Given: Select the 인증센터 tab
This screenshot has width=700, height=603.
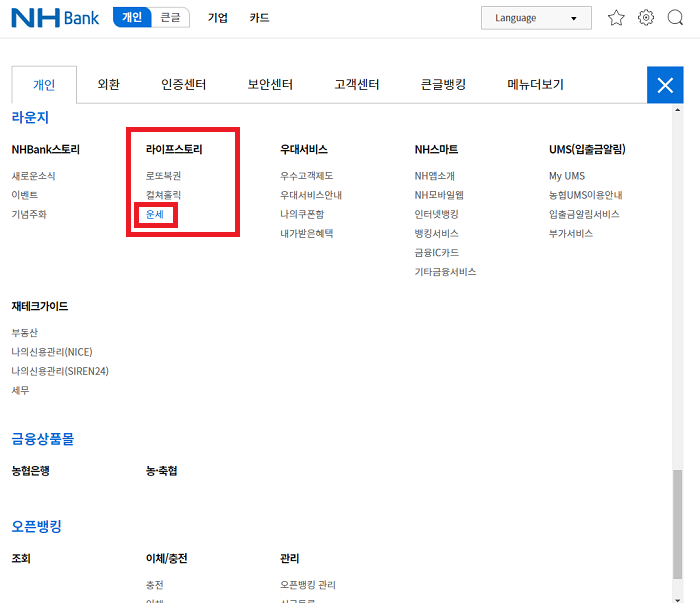Looking at the screenshot, I should 183,84.
